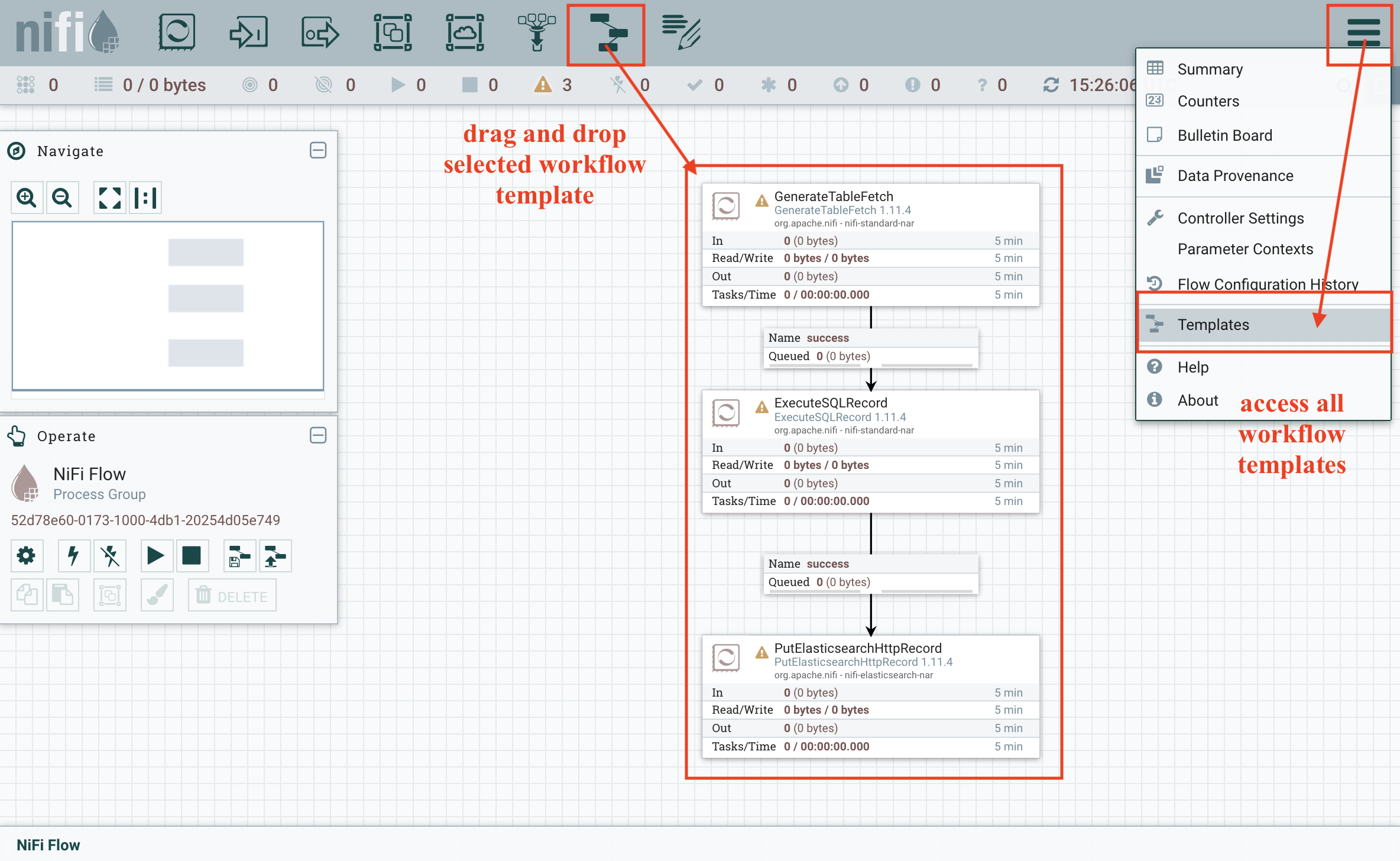This screenshot has height=861, width=1400.
Task: Click the DELETE button
Action: pyautogui.click(x=232, y=595)
